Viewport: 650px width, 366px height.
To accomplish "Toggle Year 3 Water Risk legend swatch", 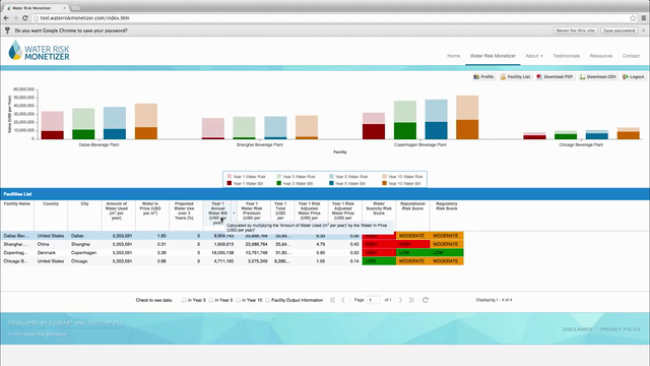I will coord(279,177).
